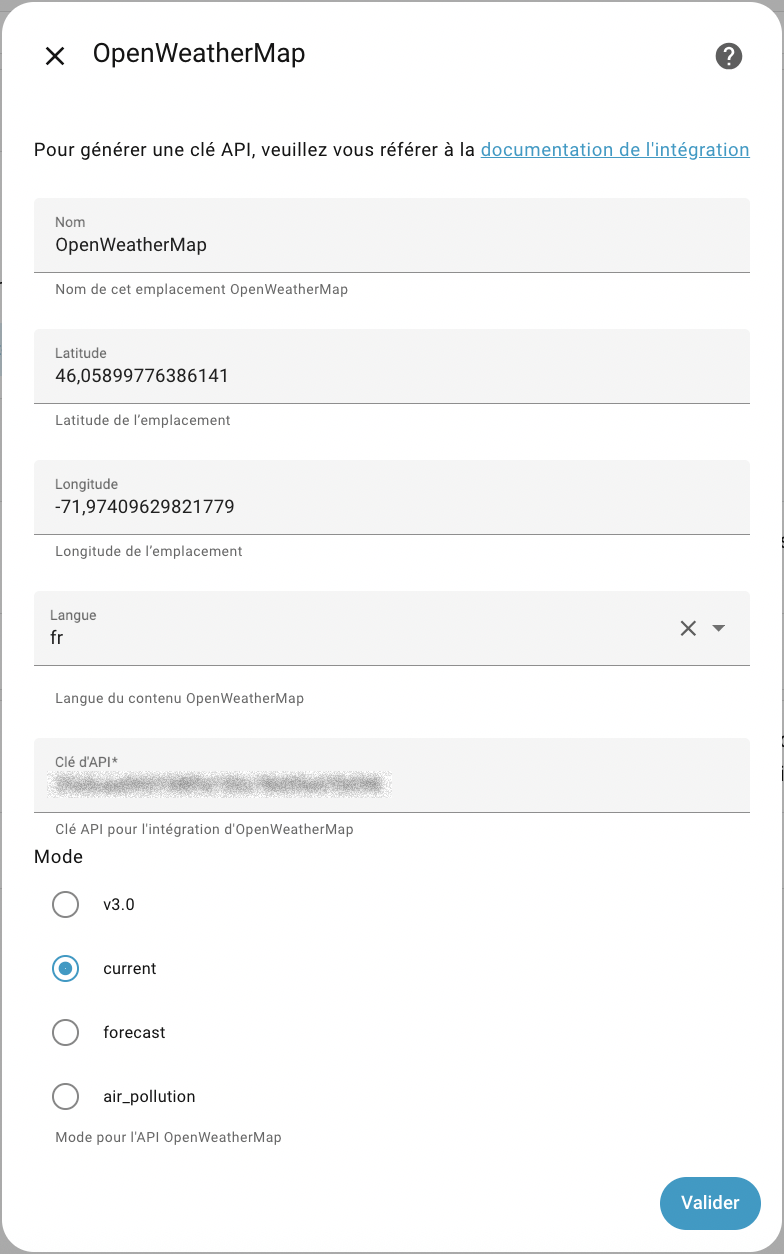Close the OpenWeatherMap dialog with X icon
784x1254 pixels.
[x=55, y=56]
